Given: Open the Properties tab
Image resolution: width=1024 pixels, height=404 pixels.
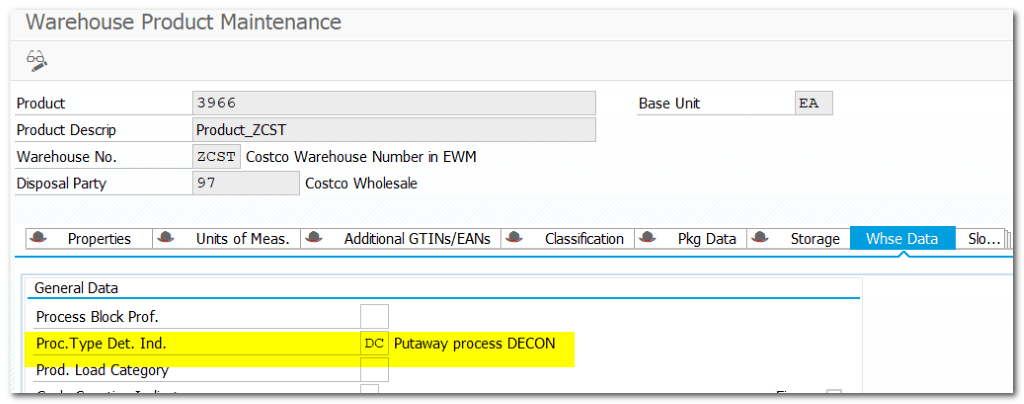Looking at the screenshot, I should [x=99, y=239].
